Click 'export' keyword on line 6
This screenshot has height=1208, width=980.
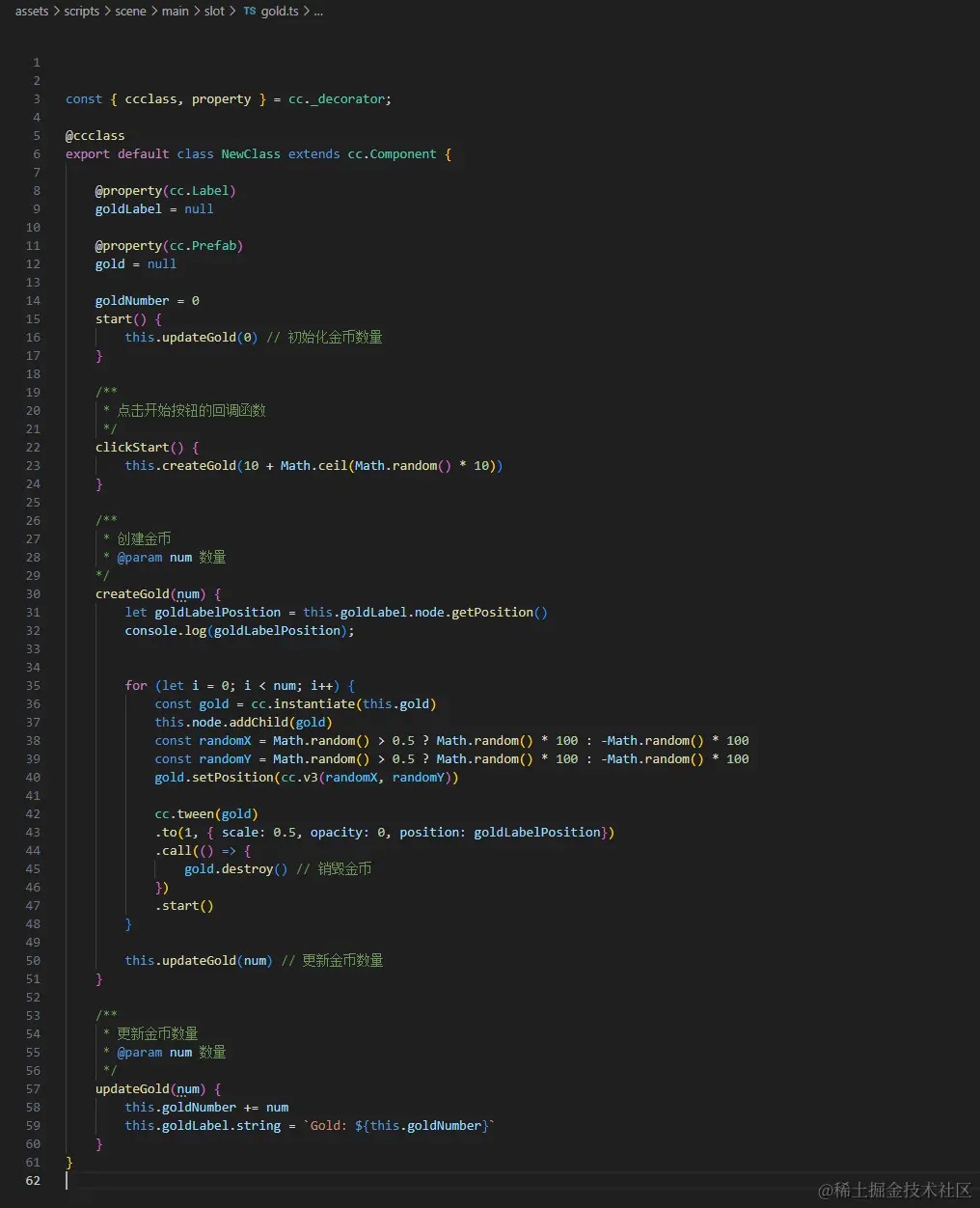[88, 154]
